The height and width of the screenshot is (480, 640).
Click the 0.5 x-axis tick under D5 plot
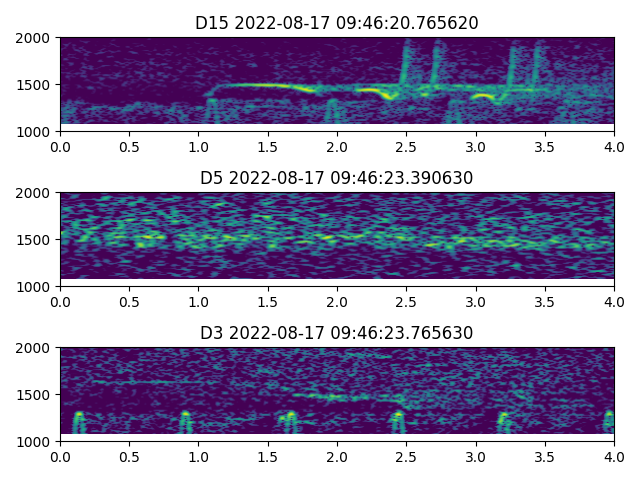pos(129,301)
